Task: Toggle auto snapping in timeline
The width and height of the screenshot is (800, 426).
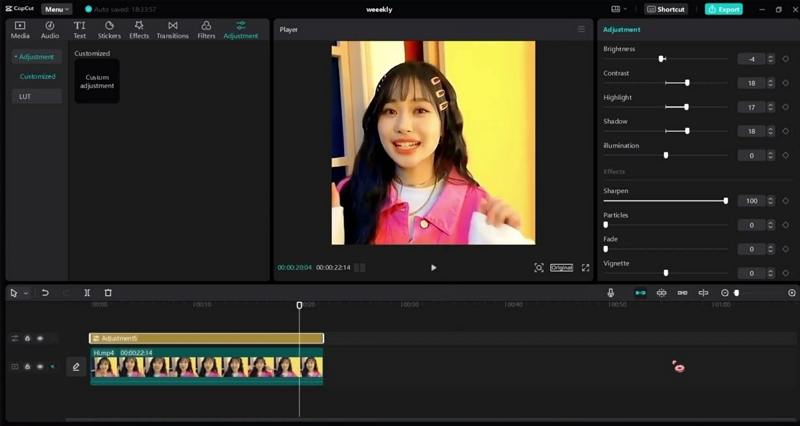Action: point(661,293)
